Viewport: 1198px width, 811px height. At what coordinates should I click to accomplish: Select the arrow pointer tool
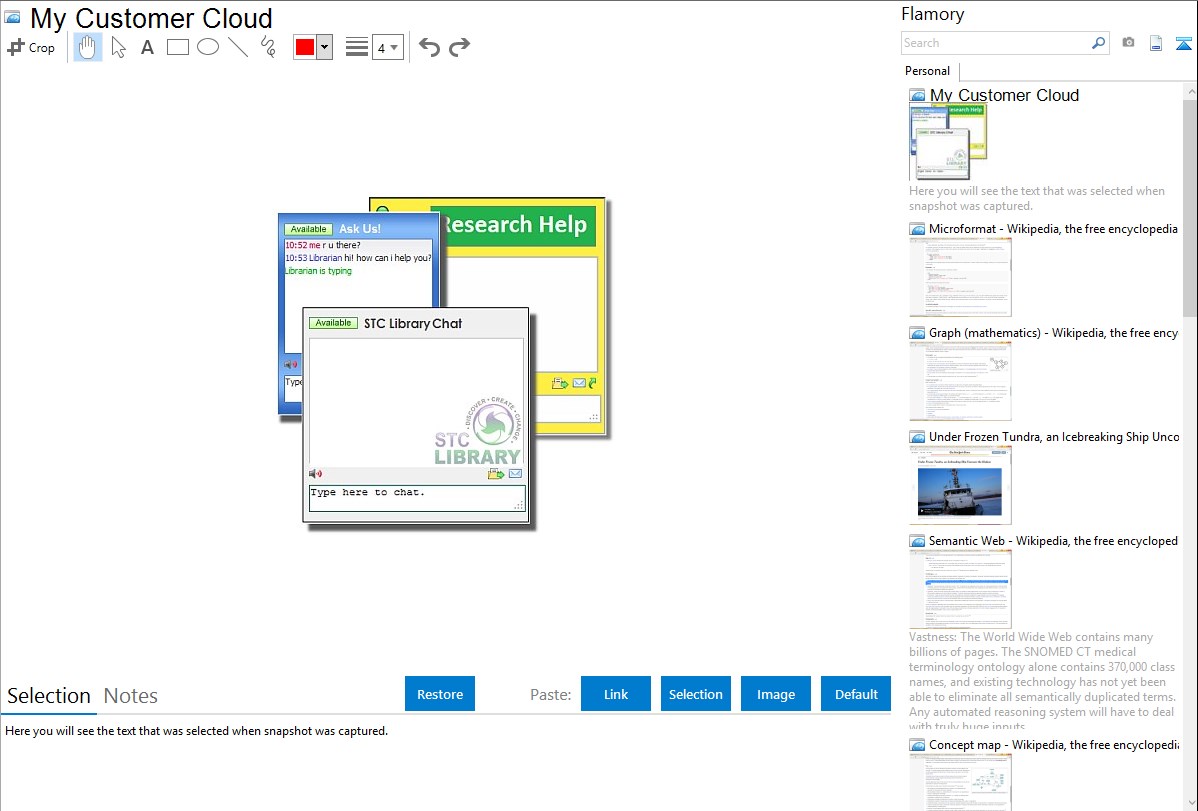118,47
